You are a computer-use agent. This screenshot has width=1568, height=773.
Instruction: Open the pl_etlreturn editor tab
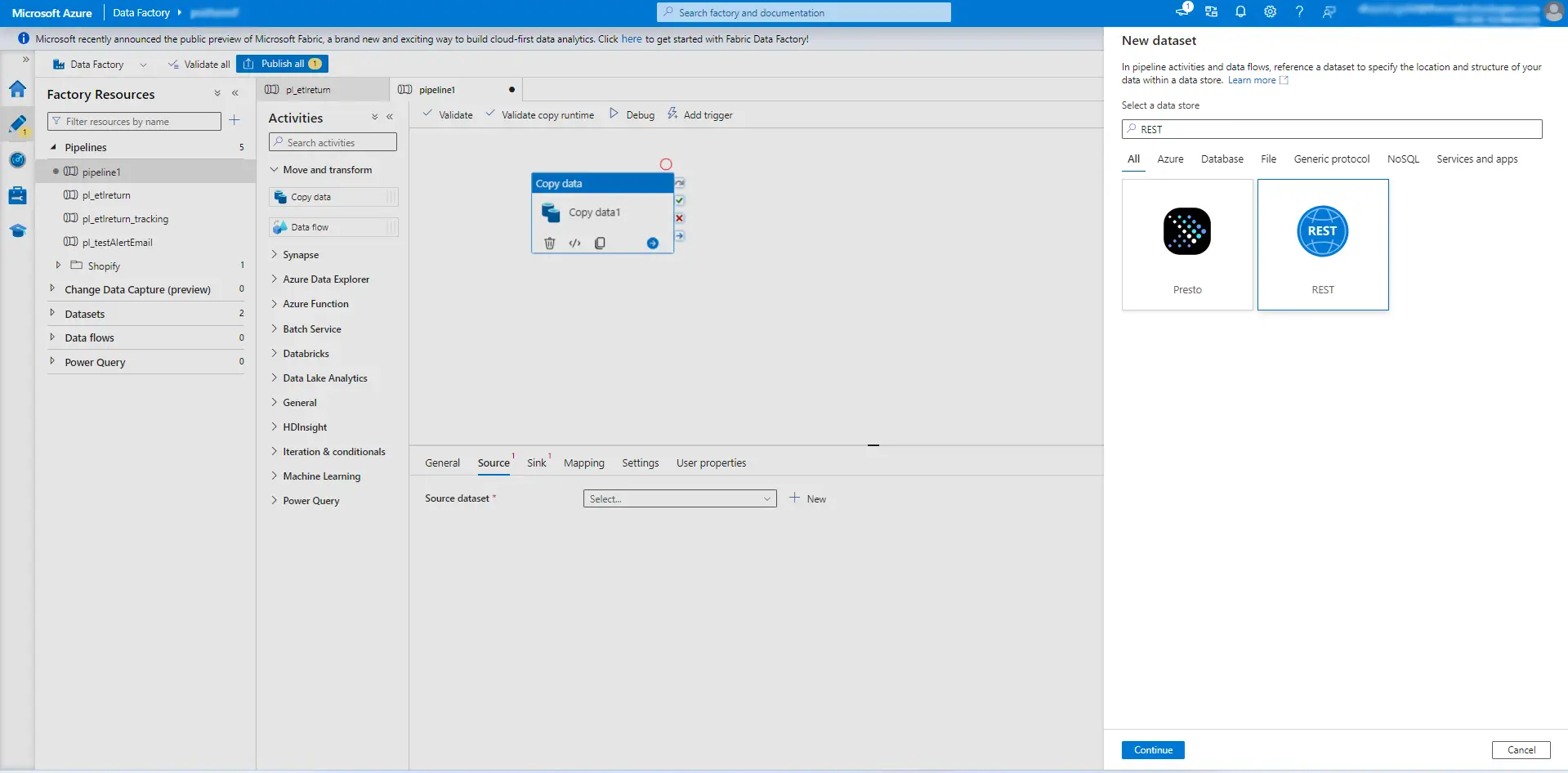point(324,90)
